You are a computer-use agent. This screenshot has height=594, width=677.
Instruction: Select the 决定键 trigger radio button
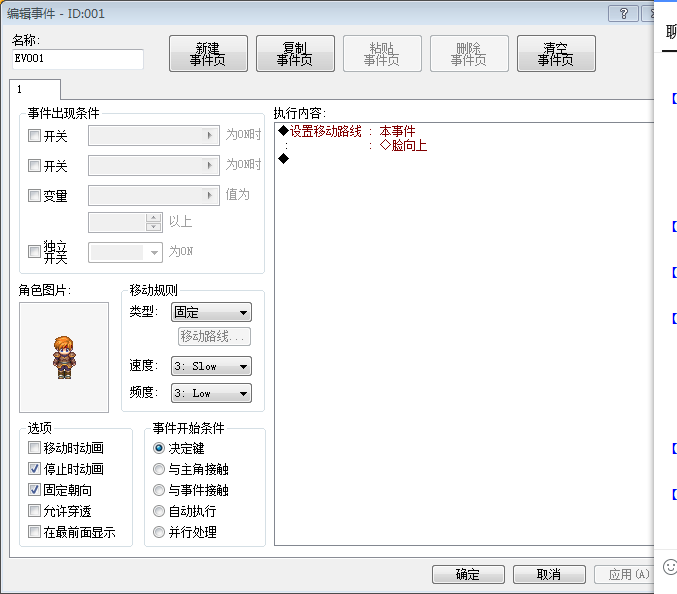159,448
